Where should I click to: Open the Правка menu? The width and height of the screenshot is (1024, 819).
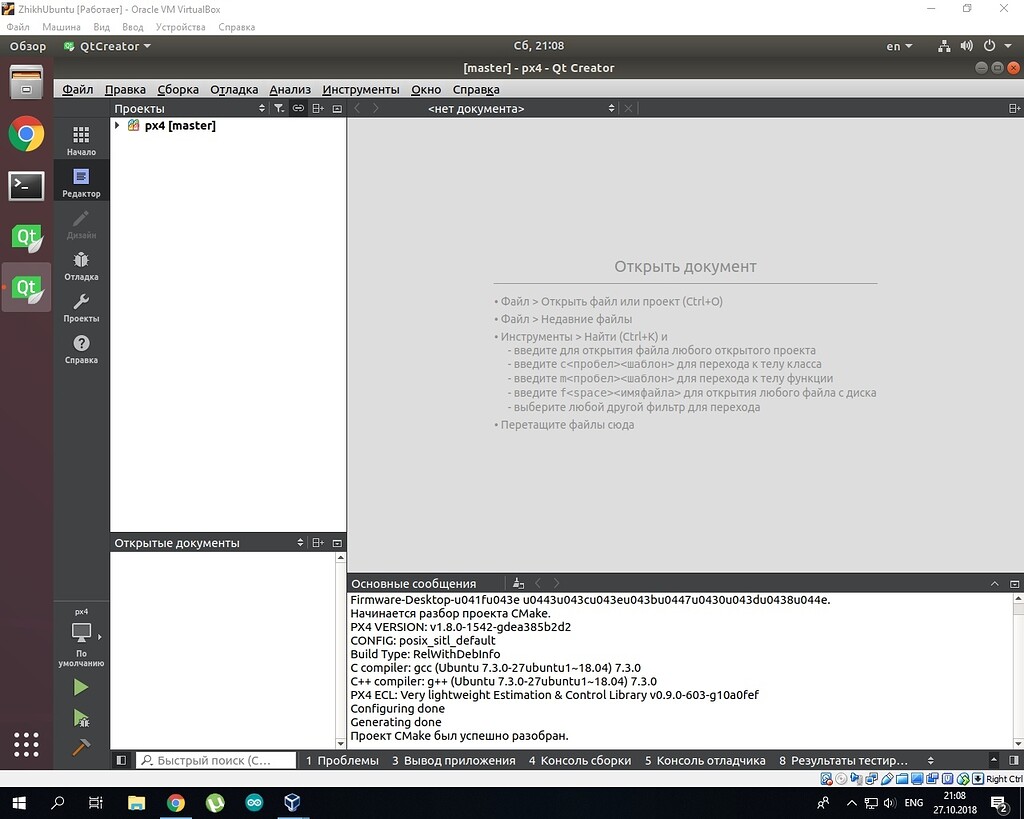tap(125, 89)
